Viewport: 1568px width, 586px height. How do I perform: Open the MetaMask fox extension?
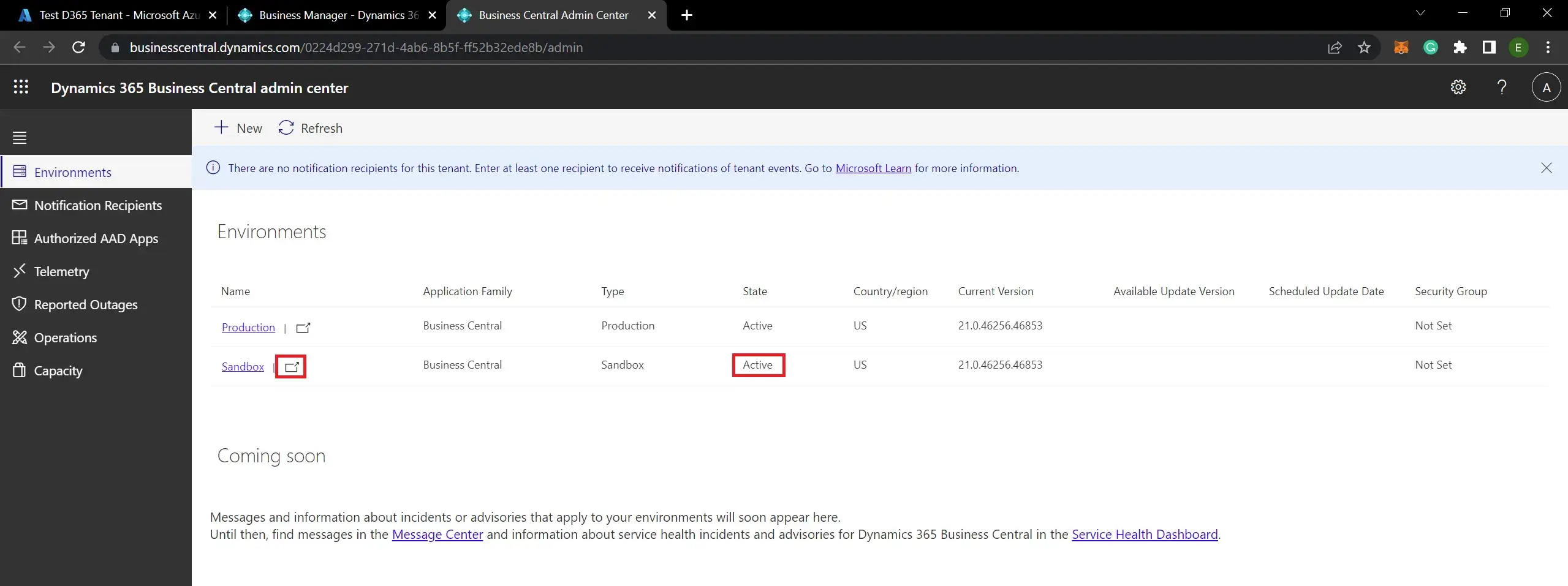(1401, 47)
